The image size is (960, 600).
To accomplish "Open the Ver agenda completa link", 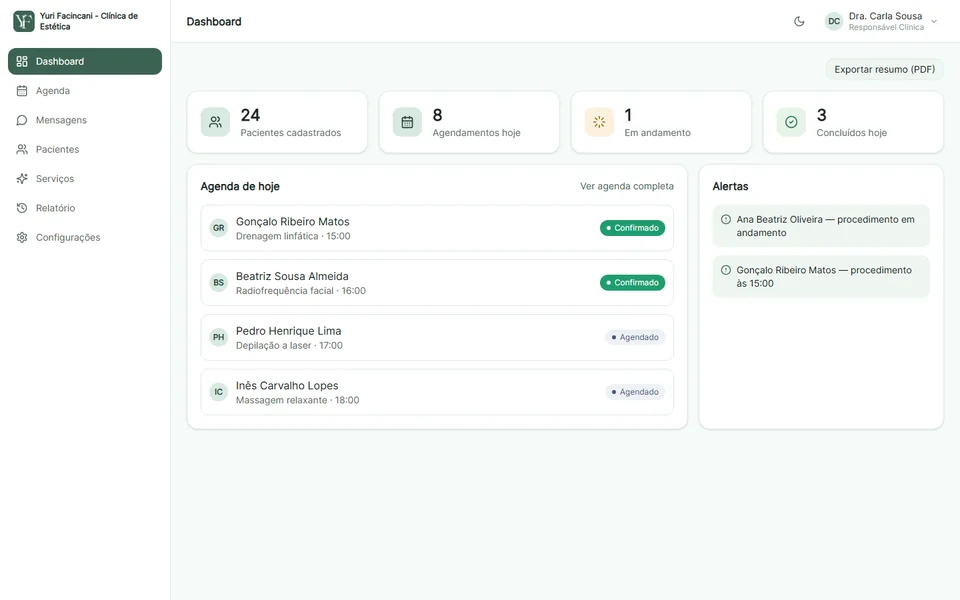I will (x=627, y=186).
